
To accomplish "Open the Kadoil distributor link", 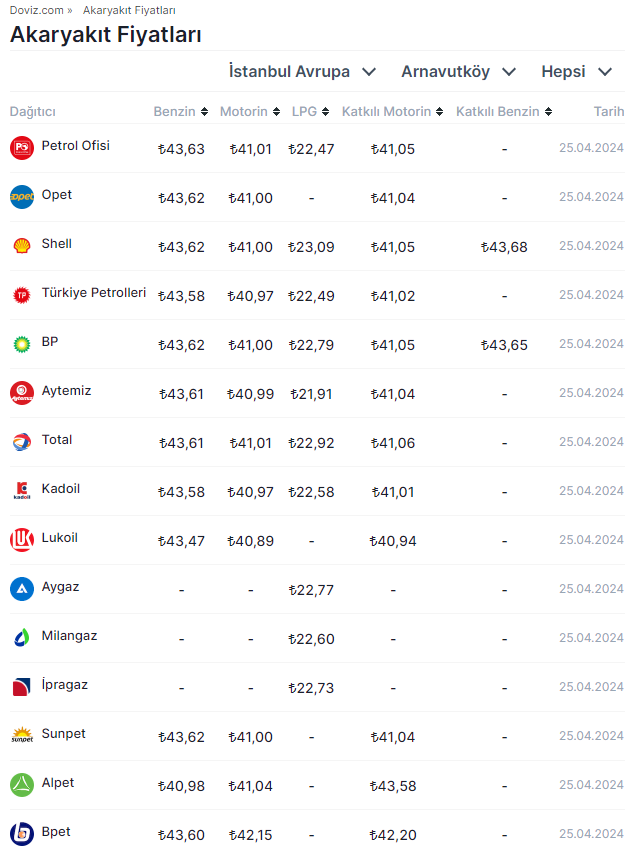I will pos(60,489).
